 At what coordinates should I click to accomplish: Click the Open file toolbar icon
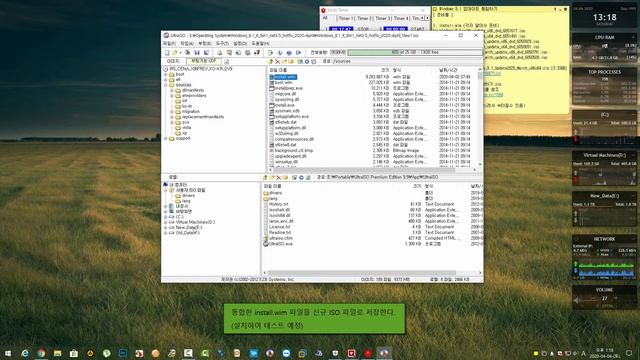tap(175, 53)
